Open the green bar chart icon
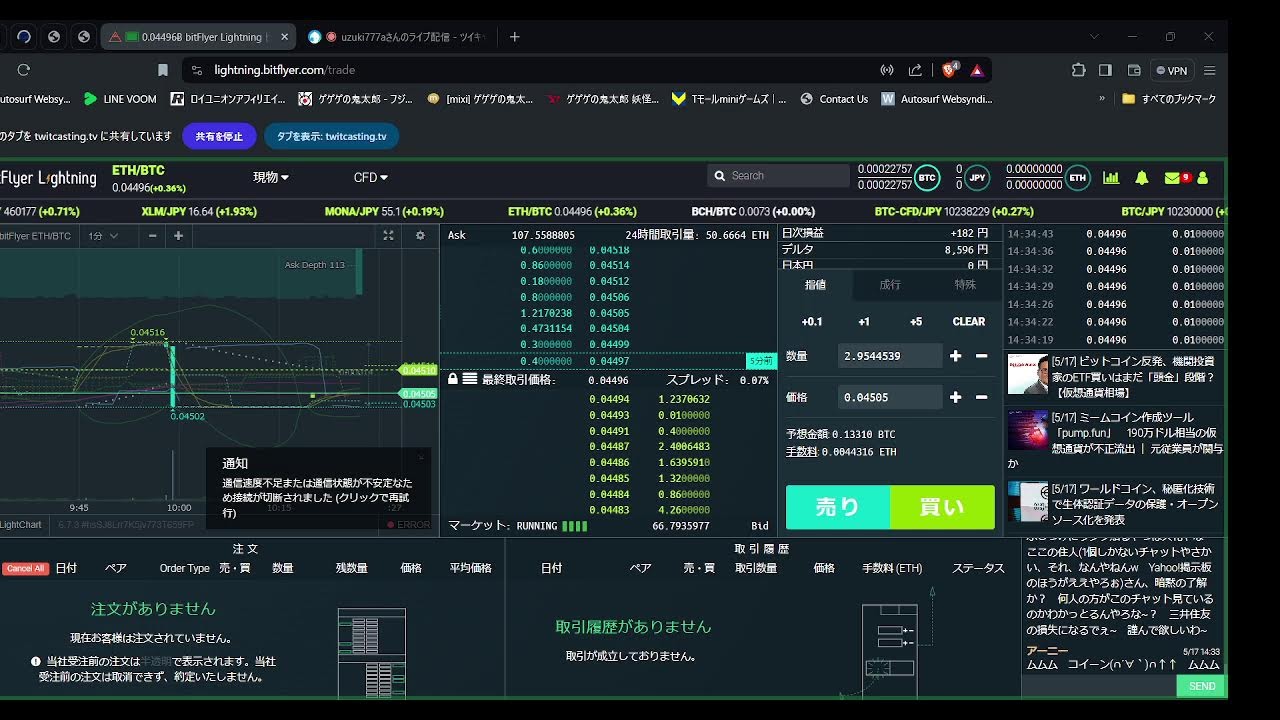 click(1111, 178)
